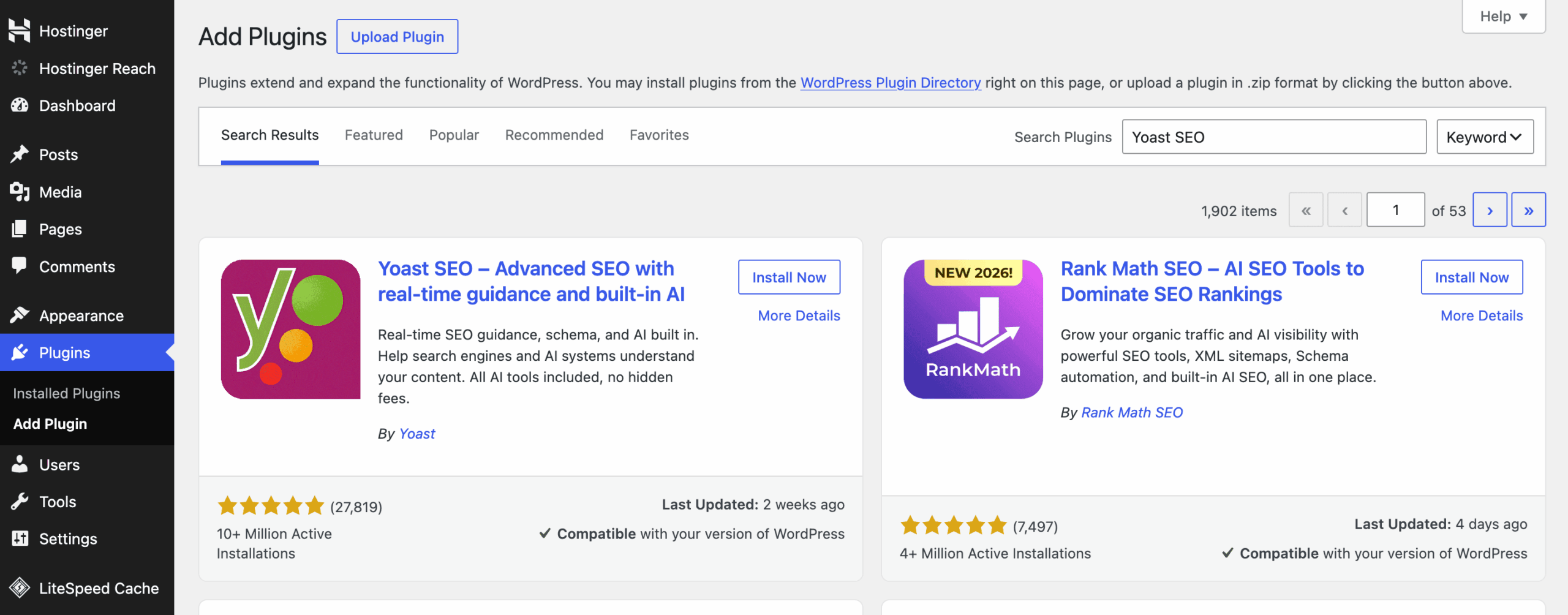
Task: Switch to the Popular tab
Action: point(454,135)
